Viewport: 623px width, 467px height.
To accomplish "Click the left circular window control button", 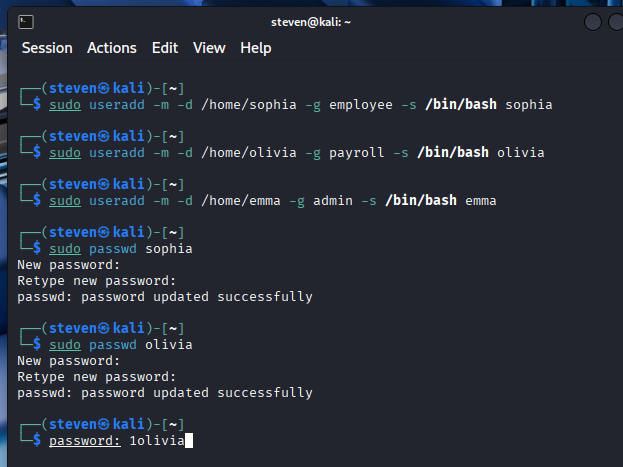I will [x=592, y=22].
